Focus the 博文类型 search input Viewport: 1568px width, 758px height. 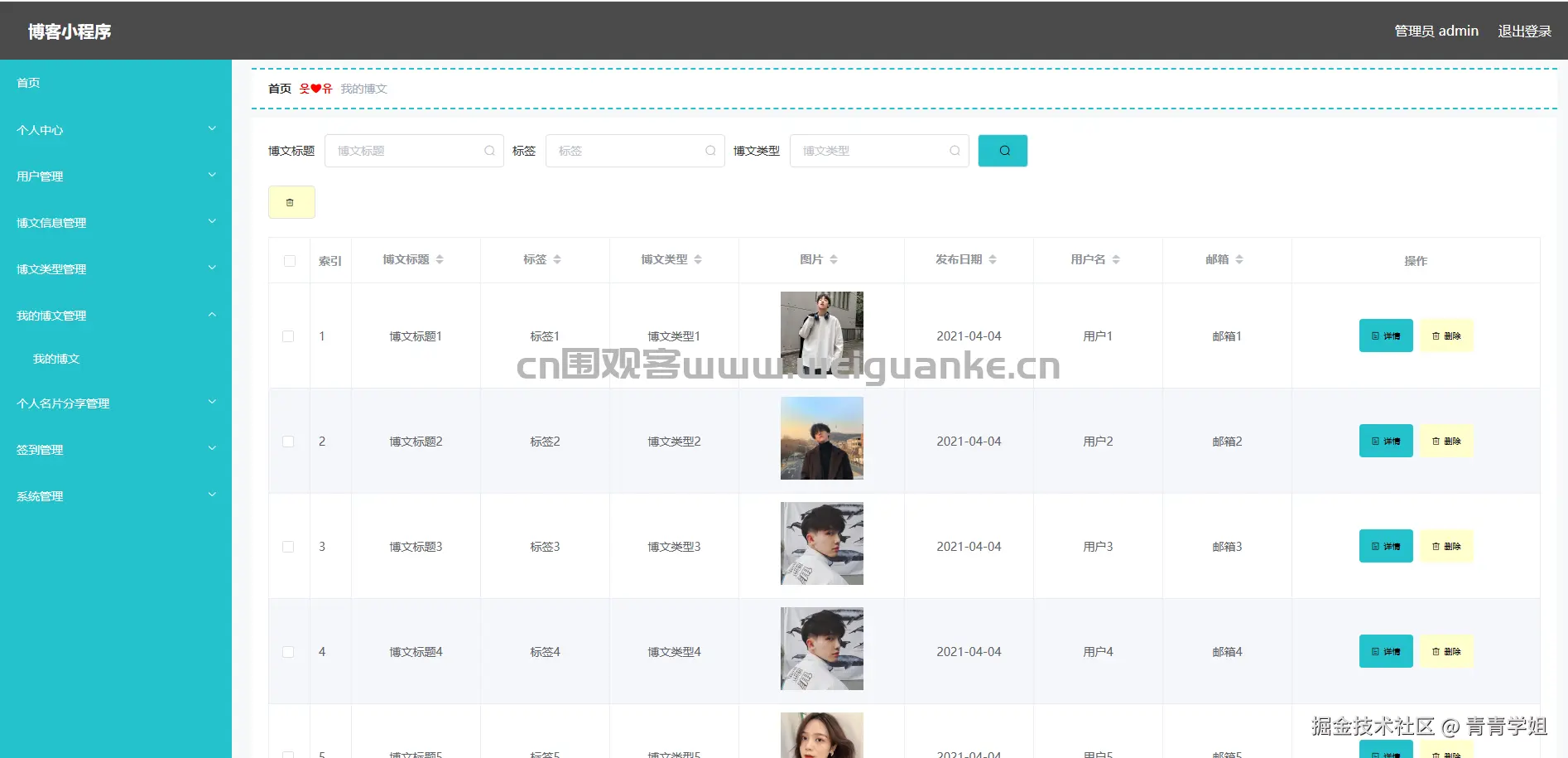[879, 151]
